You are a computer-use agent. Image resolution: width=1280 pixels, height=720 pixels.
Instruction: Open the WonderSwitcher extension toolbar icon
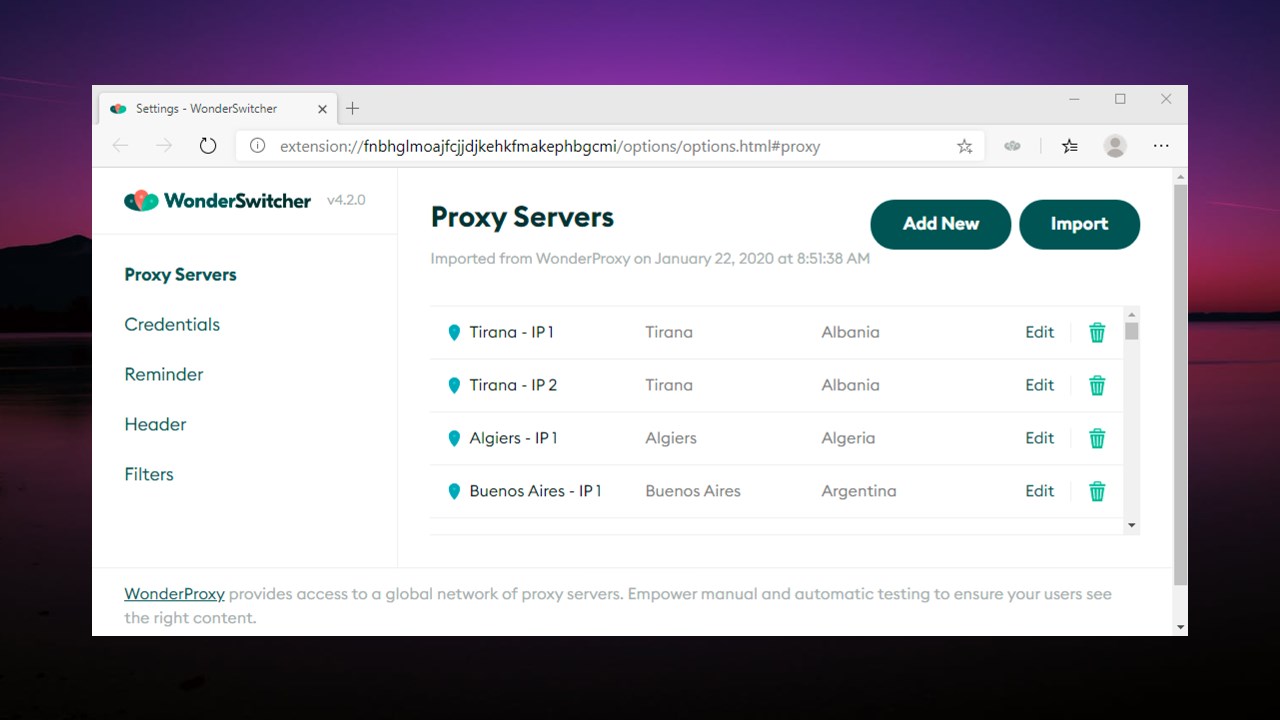pyautogui.click(x=1012, y=146)
